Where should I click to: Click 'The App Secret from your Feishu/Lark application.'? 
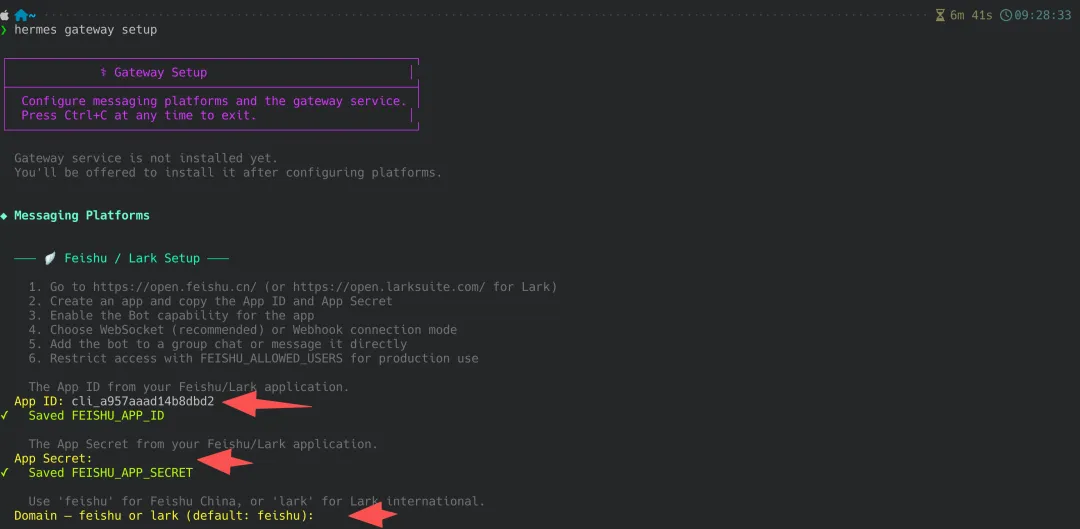point(203,444)
